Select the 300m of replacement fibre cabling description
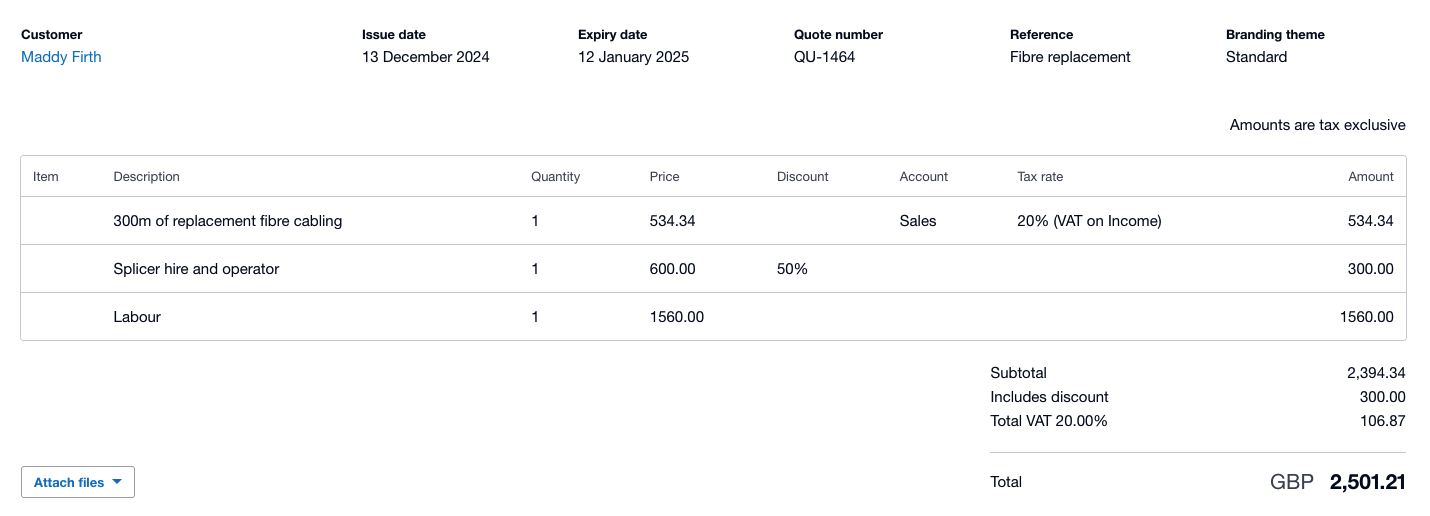This screenshot has width=1430, height=516. pos(228,221)
